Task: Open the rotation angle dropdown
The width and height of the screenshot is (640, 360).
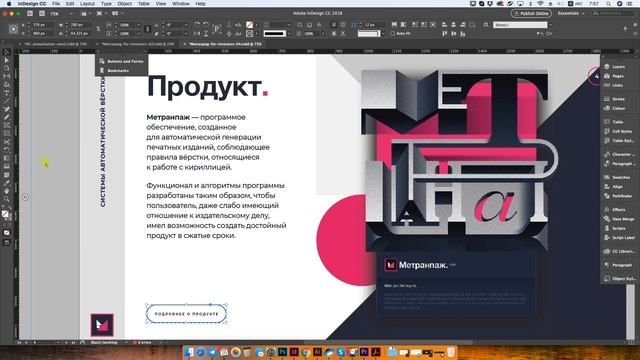Action: [x=186, y=25]
